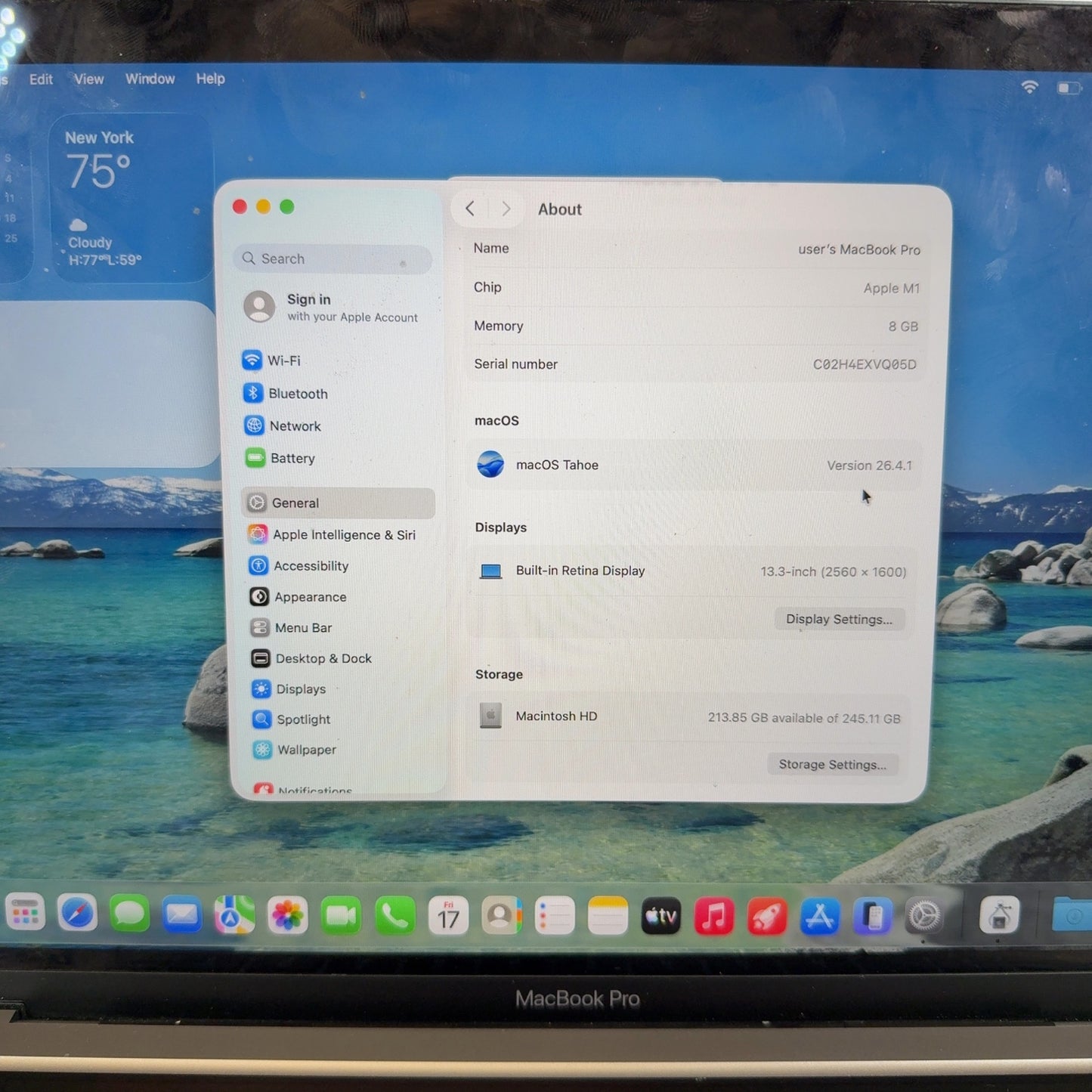1092x1092 pixels.
Task: Click the Storage Settings... button
Action: click(832, 764)
